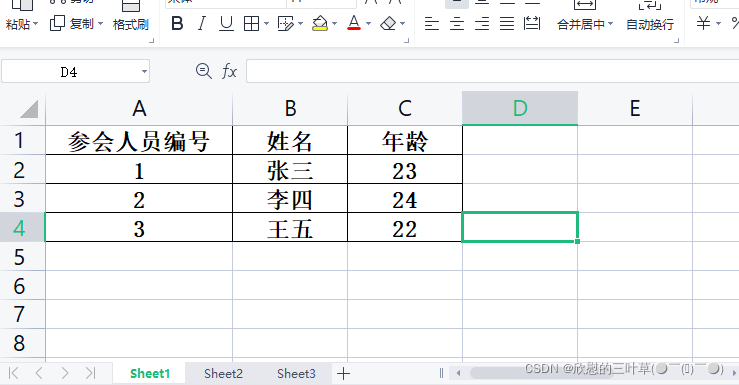Center text horizontally
The image size is (739, 385).
tap(457, 24)
